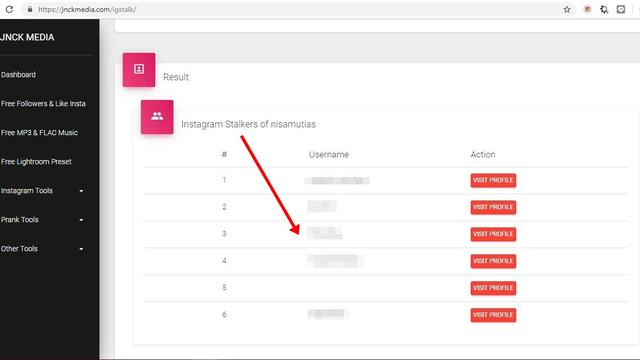Visit profile for row 1
640x360 pixels.
[493, 180]
